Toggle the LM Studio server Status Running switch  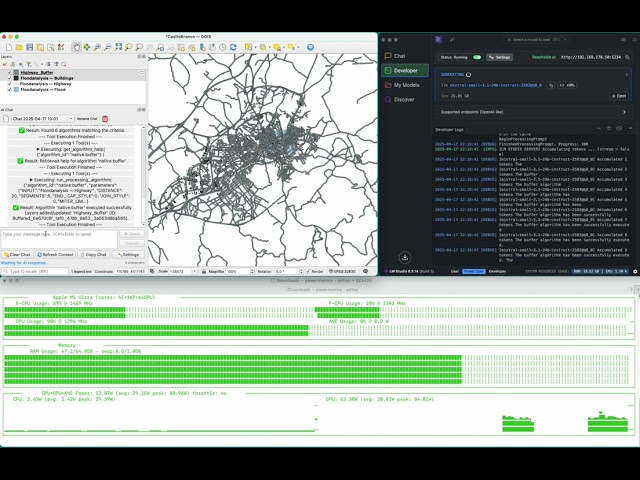pyautogui.click(x=477, y=57)
